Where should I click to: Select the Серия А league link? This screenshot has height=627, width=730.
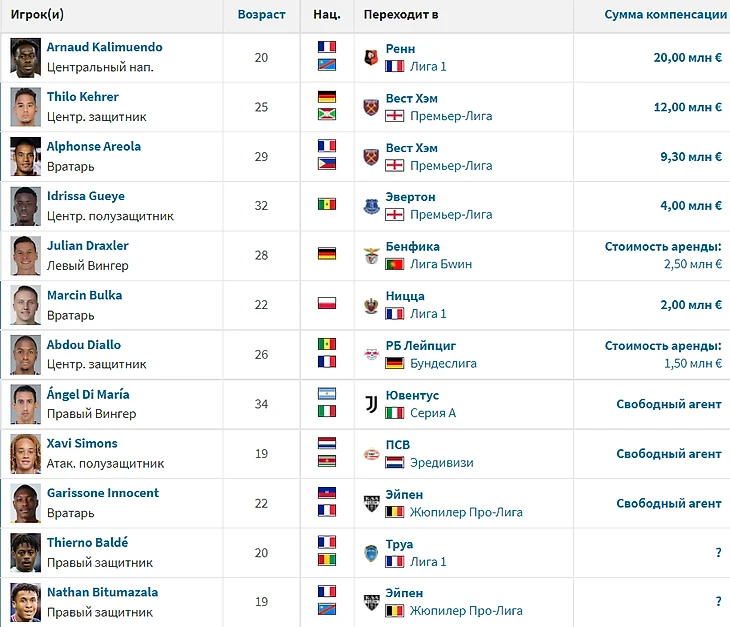coord(433,413)
